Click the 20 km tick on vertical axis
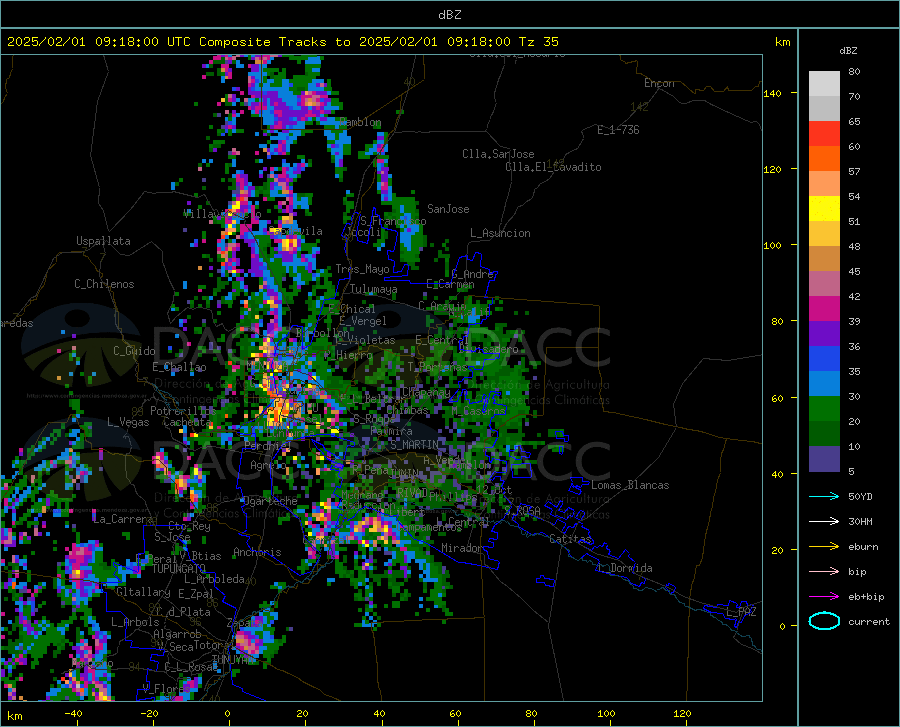 click(x=777, y=550)
